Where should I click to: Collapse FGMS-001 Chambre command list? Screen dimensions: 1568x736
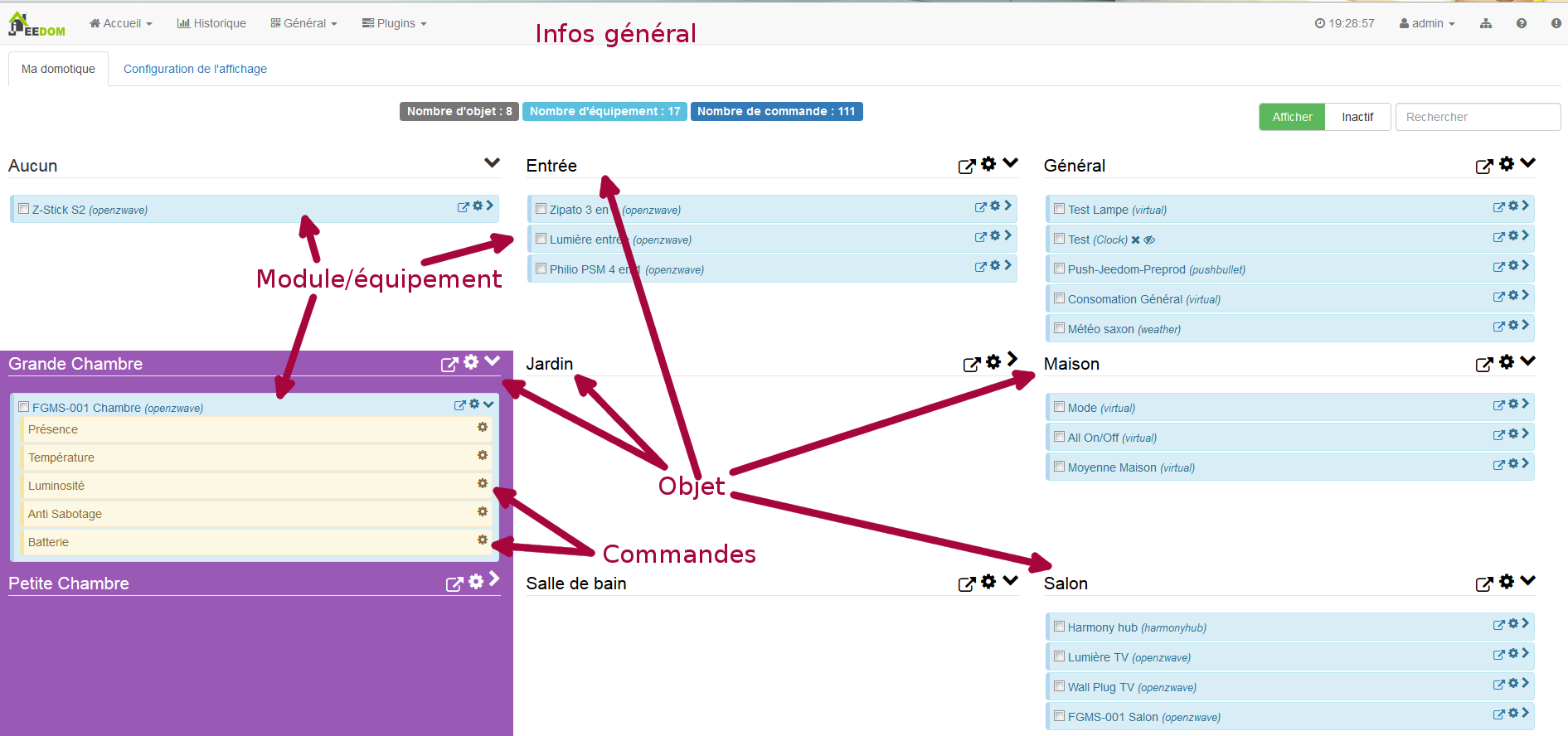click(x=488, y=404)
